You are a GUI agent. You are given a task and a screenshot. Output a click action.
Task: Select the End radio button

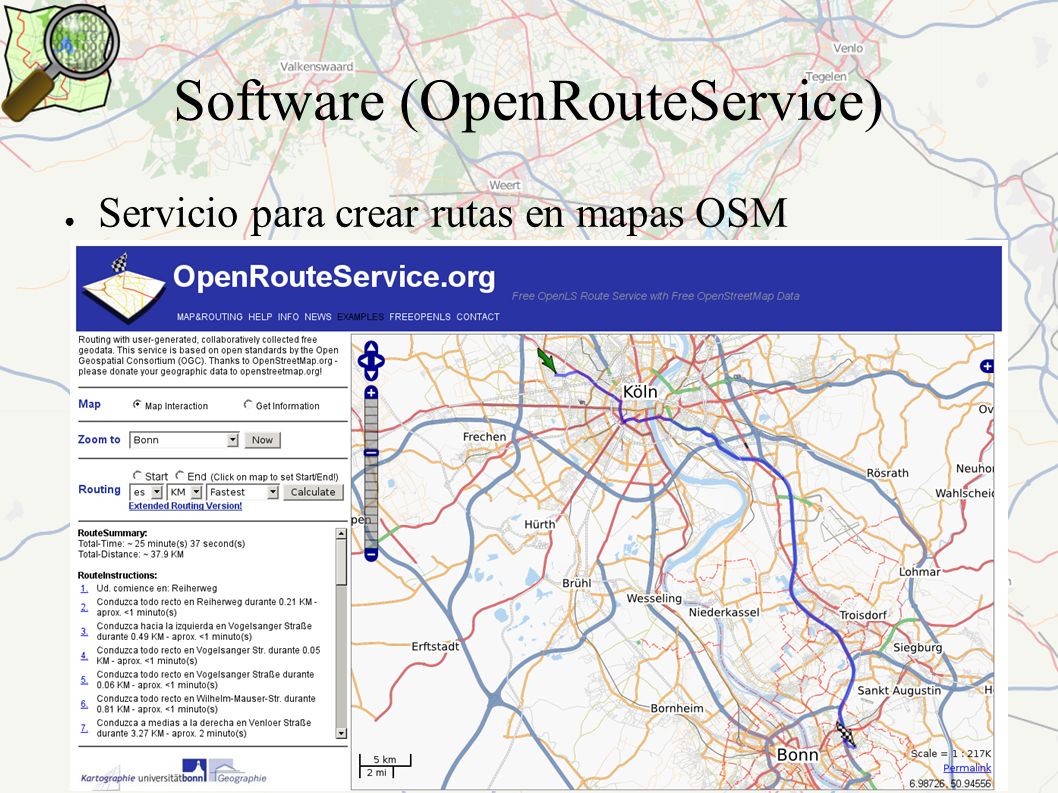coord(180,476)
